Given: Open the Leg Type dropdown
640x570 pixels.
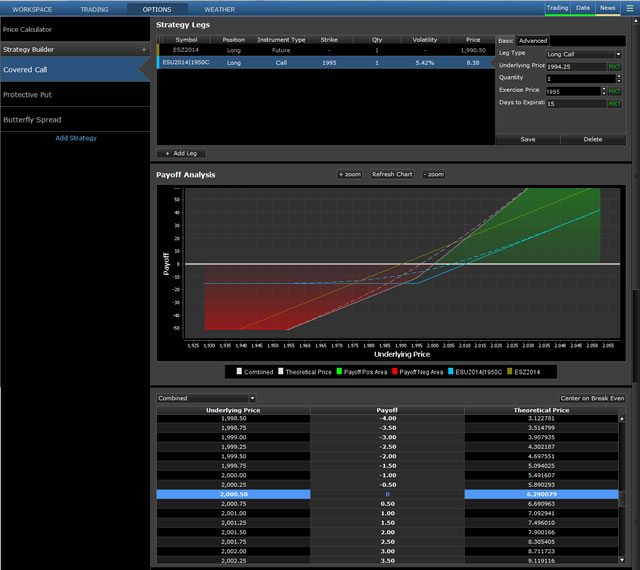Looking at the screenshot, I should pos(584,54).
